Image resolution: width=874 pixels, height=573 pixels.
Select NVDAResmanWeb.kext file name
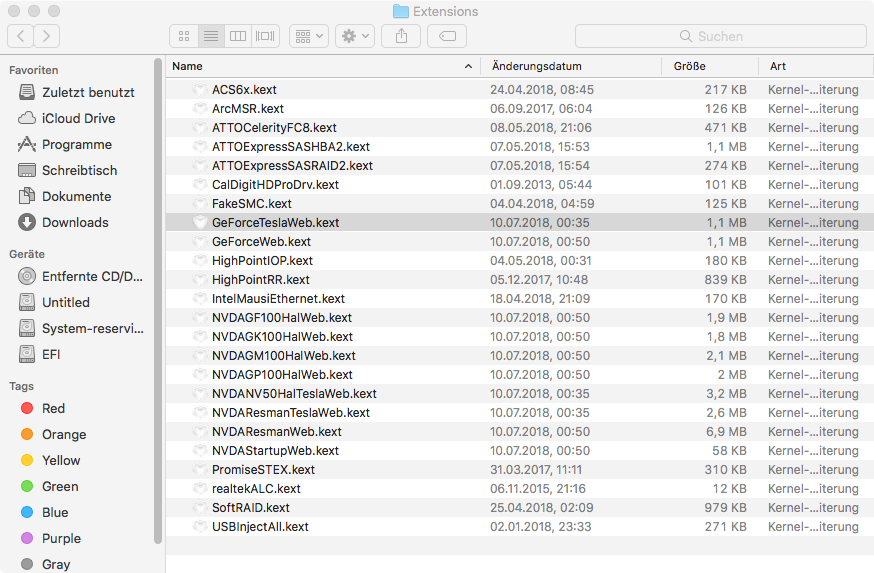tap(277, 431)
